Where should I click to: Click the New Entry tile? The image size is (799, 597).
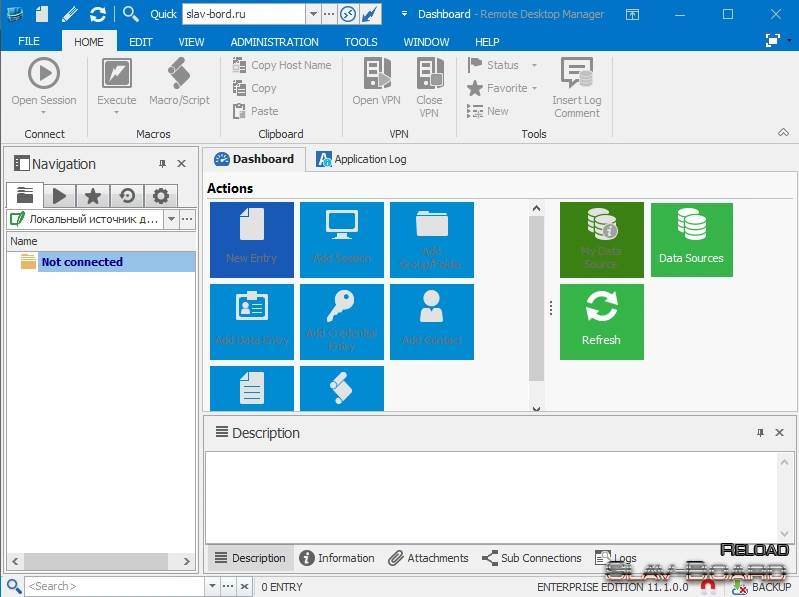click(252, 240)
